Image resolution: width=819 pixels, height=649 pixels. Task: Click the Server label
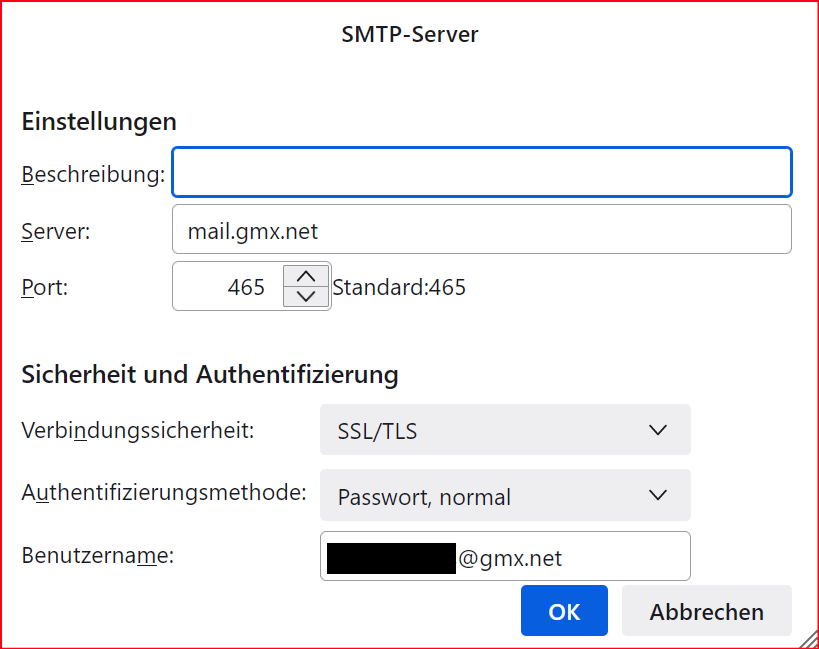55,231
